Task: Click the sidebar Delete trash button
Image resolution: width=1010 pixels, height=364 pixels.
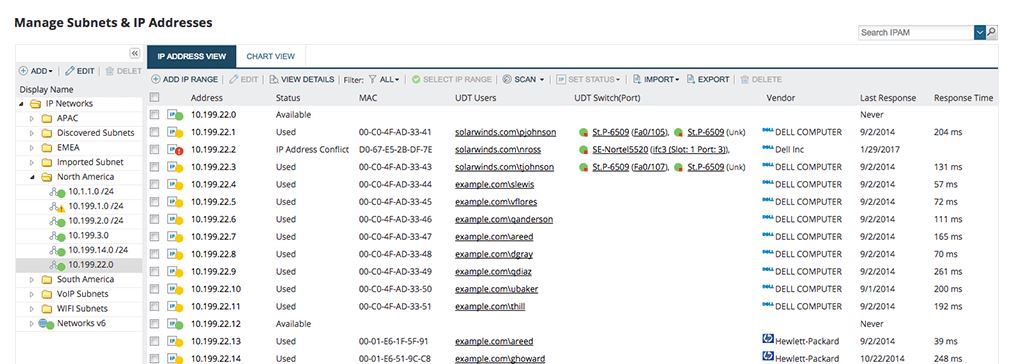Action: click(x=123, y=71)
